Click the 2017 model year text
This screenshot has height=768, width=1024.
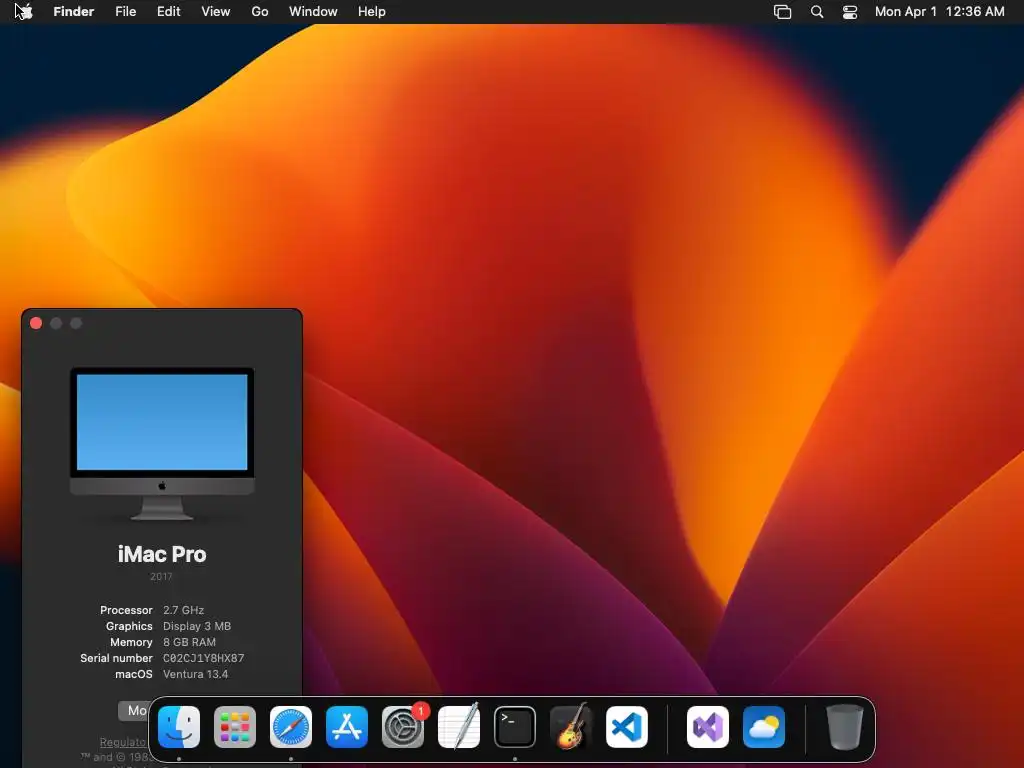tap(161, 577)
